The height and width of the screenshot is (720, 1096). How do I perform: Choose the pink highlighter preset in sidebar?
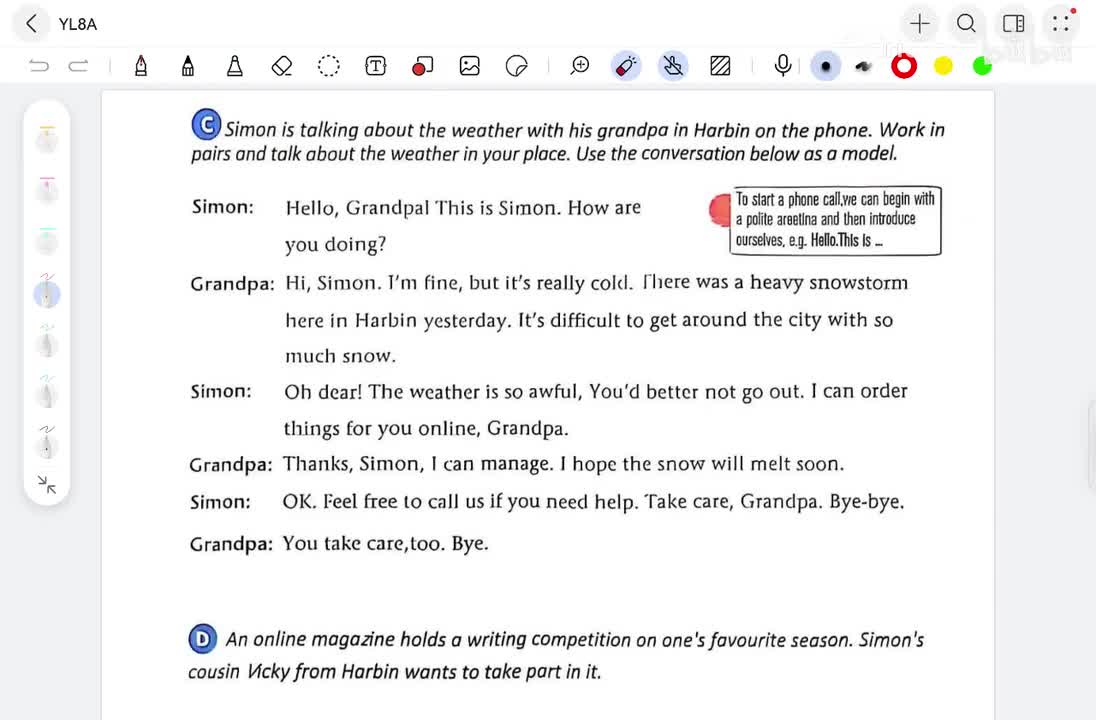tap(47, 189)
